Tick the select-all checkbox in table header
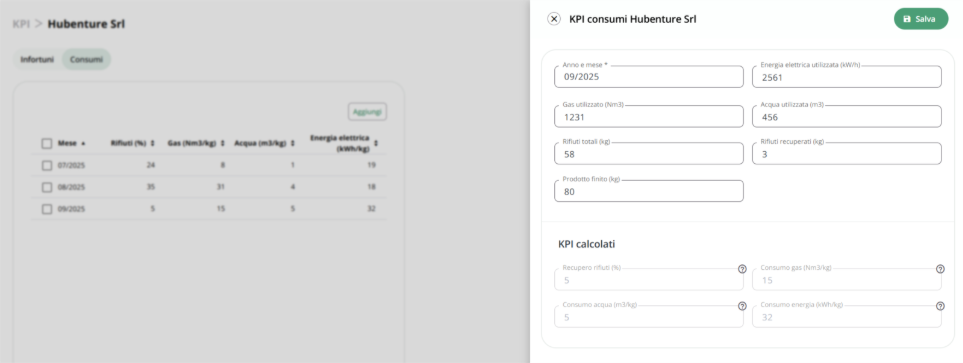 pos(47,143)
